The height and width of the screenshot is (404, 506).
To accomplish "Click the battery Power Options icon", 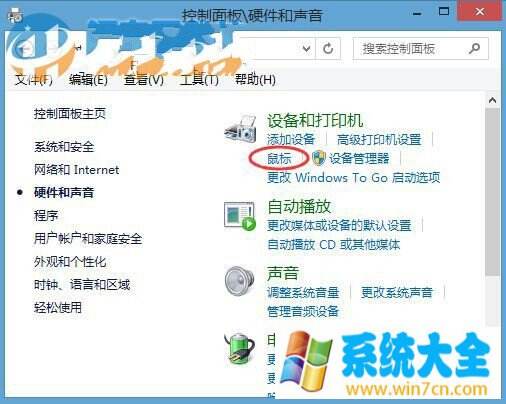I will pyautogui.click(x=240, y=349).
